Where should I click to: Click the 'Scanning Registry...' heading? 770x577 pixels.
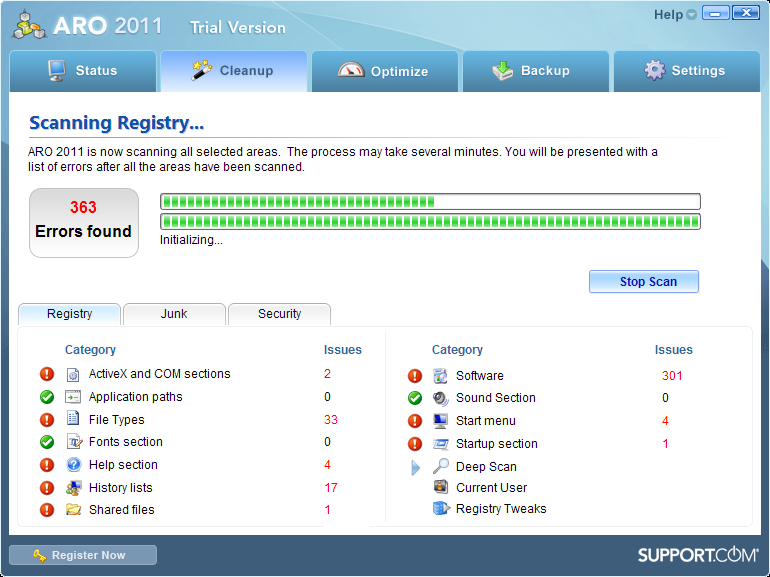pos(116,123)
